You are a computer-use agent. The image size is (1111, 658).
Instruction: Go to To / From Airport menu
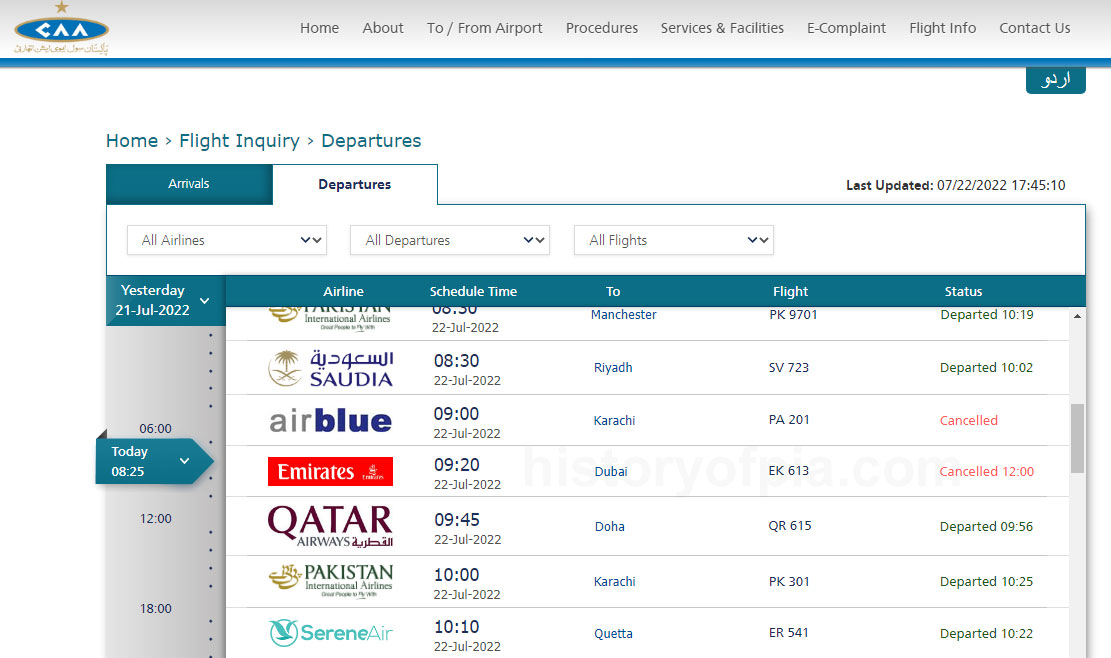pos(485,28)
